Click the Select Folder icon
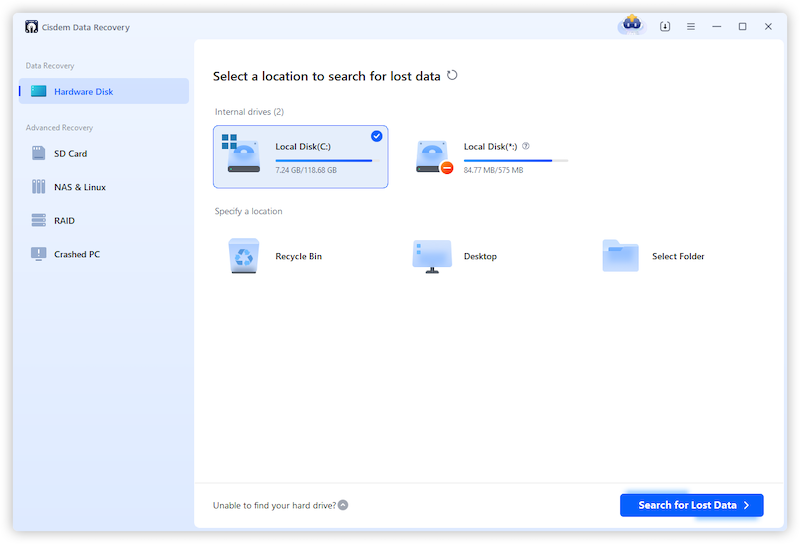The width and height of the screenshot is (800, 544). click(620, 255)
